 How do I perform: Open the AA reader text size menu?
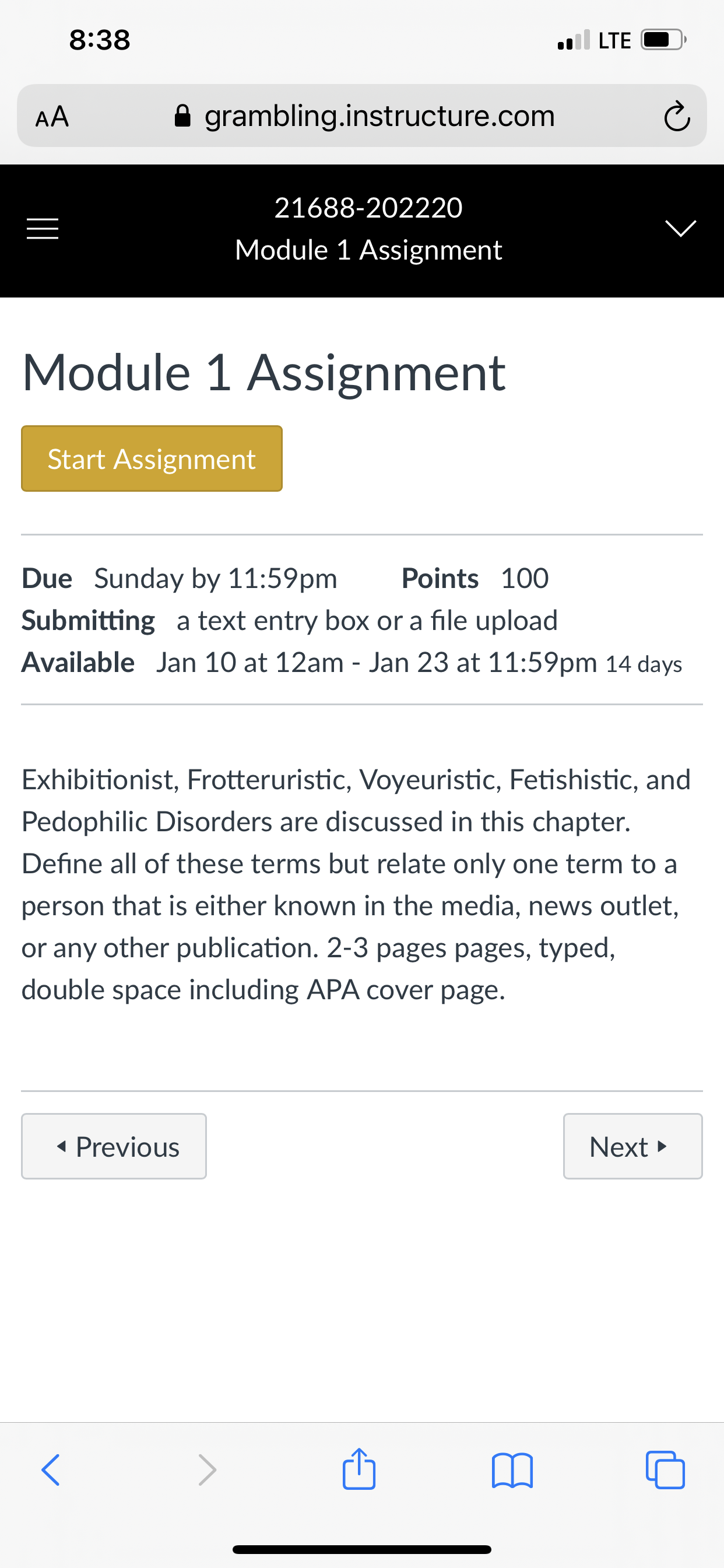click(x=52, y=116)
